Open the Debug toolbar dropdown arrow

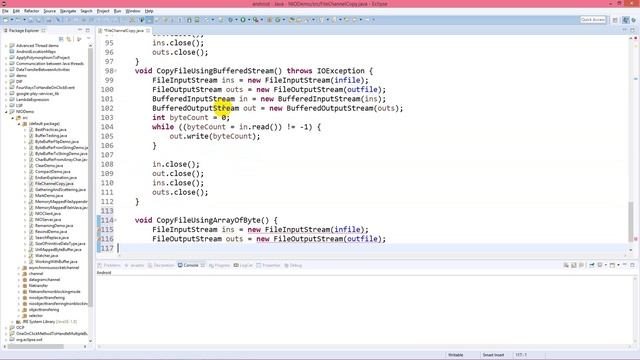click(x=236, y=20)
